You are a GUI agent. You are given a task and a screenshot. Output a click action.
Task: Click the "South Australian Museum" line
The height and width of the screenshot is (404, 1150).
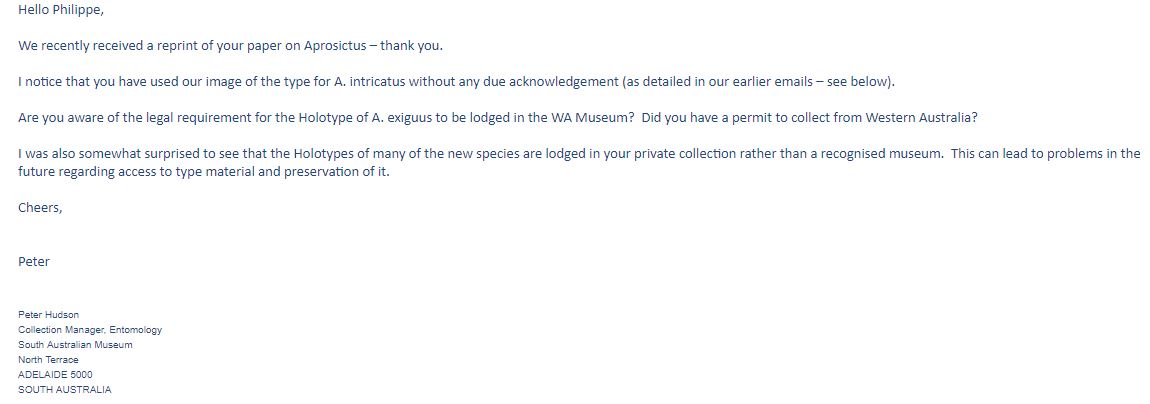[76, 345]
